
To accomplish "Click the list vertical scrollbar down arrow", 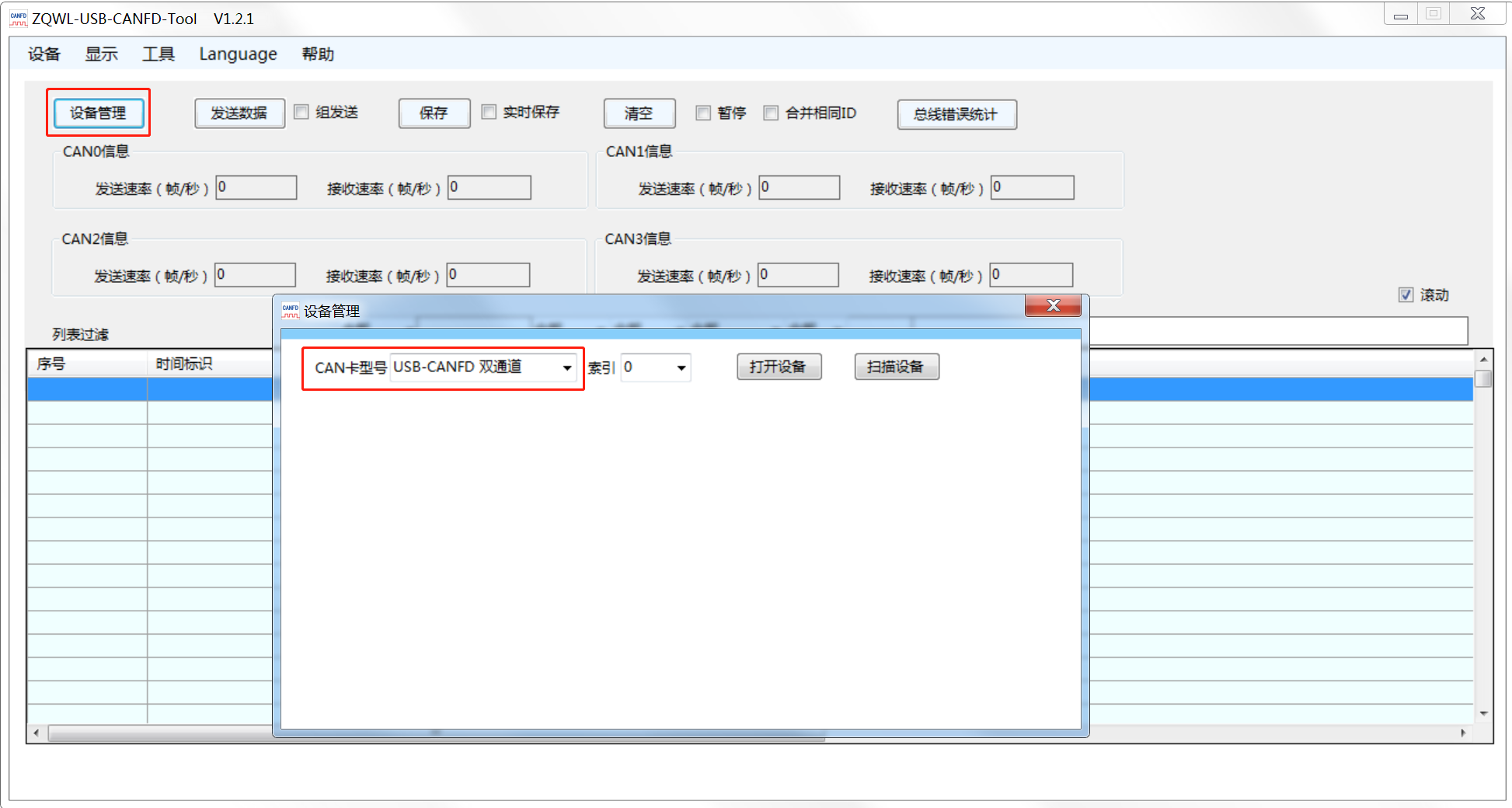I will pos(1483,713).
